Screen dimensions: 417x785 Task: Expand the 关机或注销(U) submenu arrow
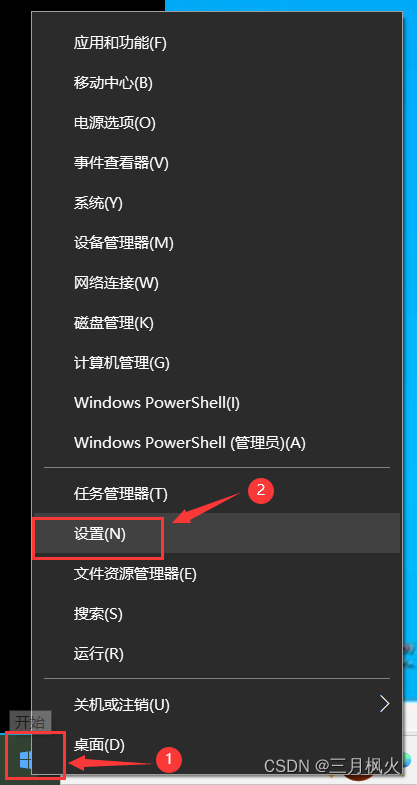coord(384,703)
